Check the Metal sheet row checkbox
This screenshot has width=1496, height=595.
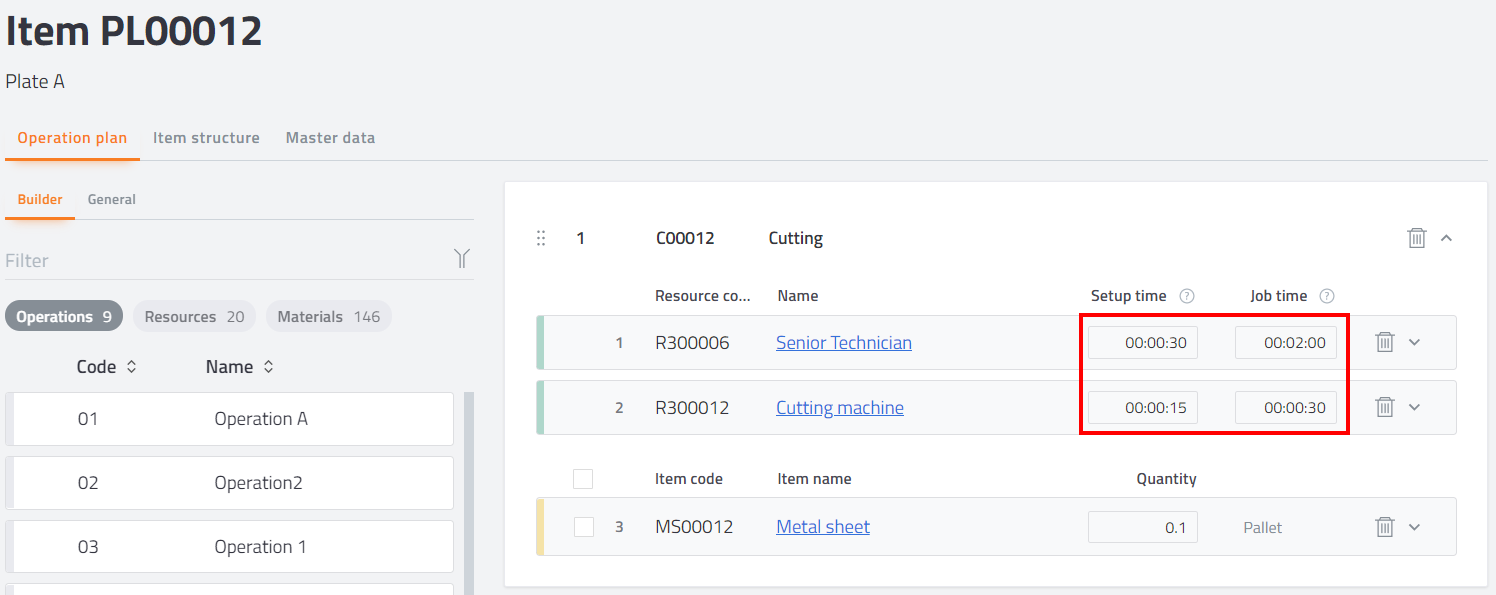click(584, 527)
